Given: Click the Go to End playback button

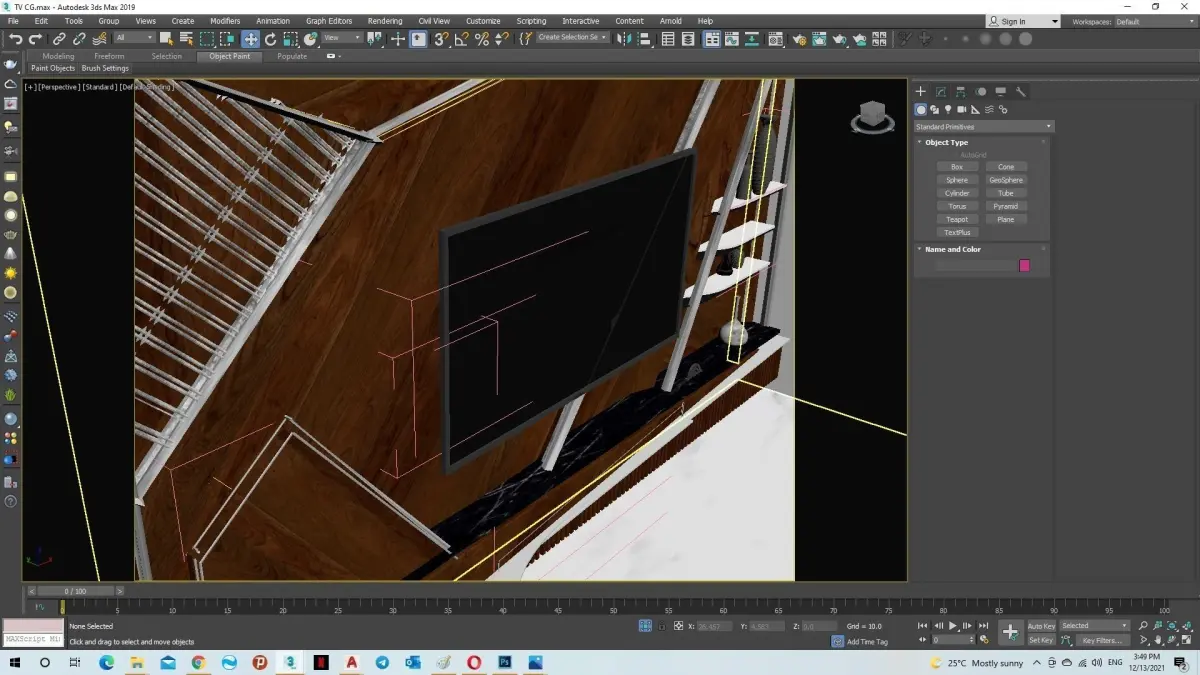Looking at the screenshot, I should (984, 625).
